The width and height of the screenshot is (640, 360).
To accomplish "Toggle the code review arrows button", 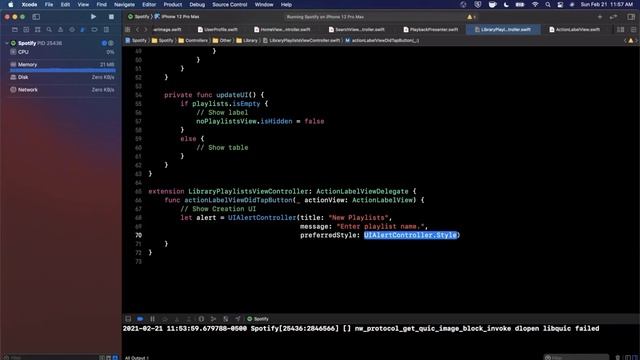I will point(613,17).
